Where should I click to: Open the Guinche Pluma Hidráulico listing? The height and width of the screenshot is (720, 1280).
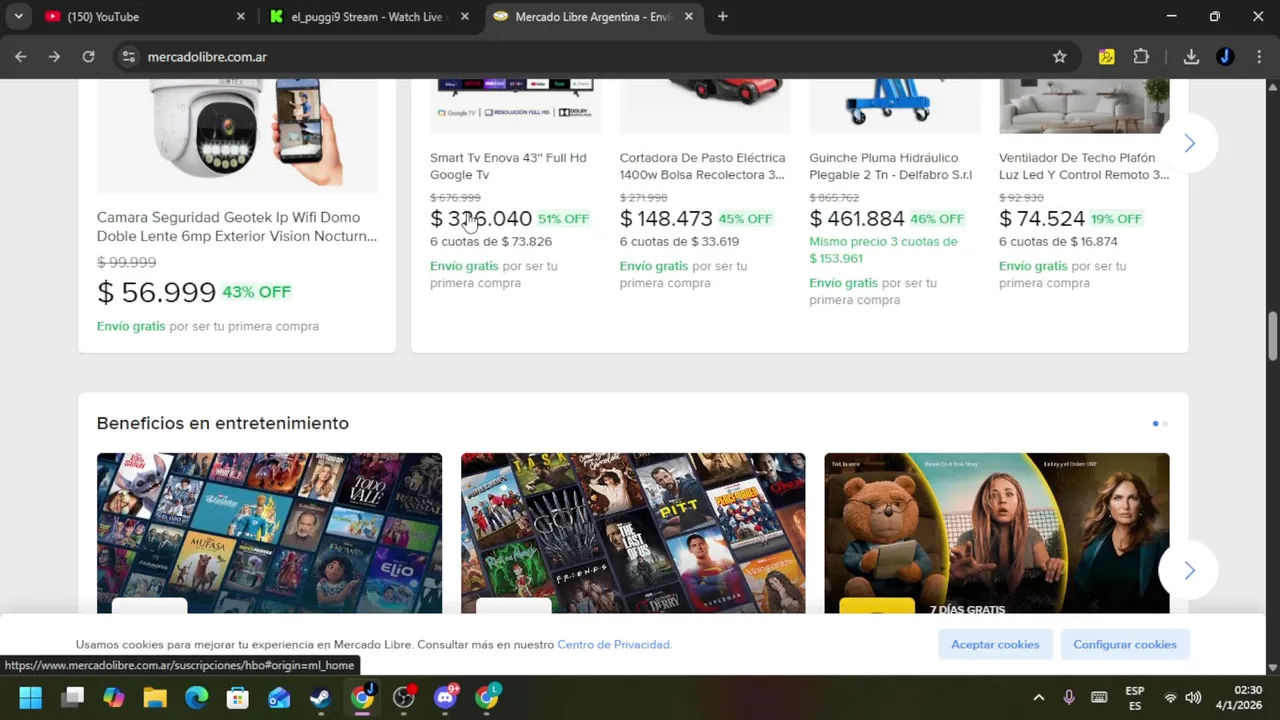pos(890,166)
